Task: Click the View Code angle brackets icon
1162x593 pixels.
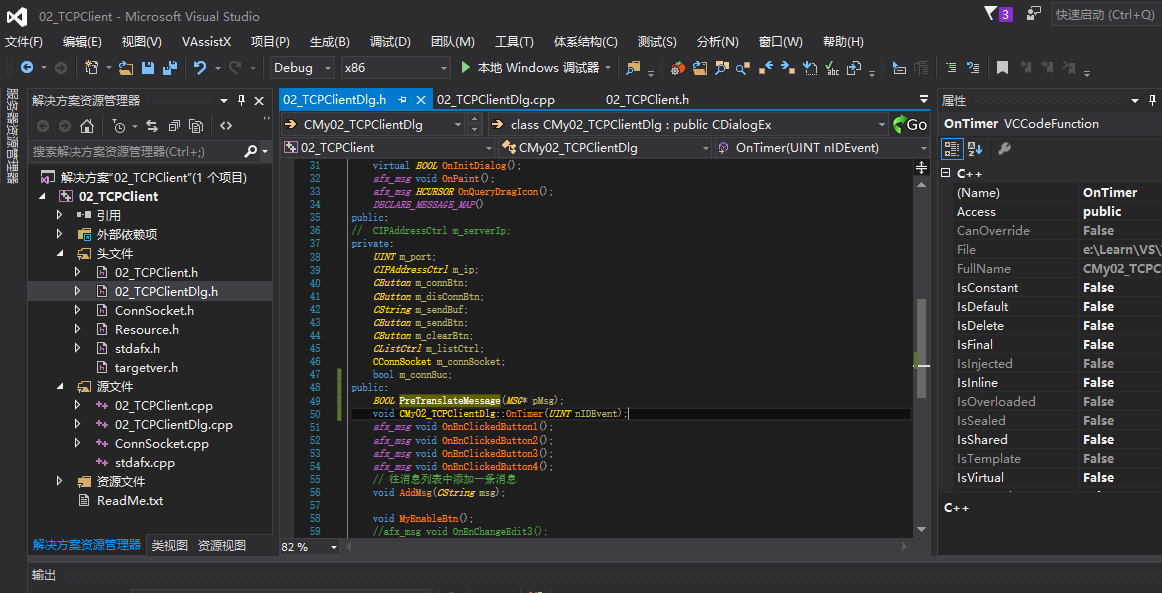Action: coord(227,125)
